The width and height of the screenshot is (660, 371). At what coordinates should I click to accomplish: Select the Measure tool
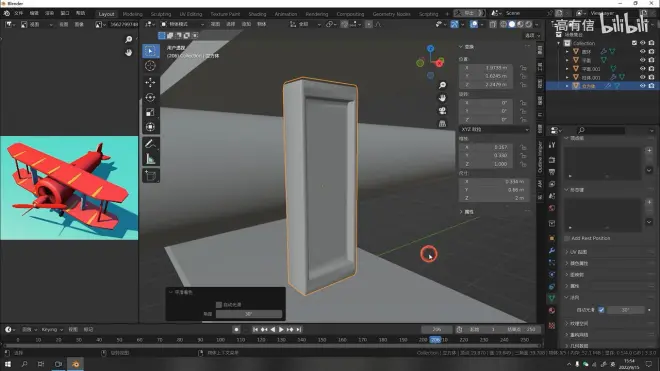click(150, 159)
